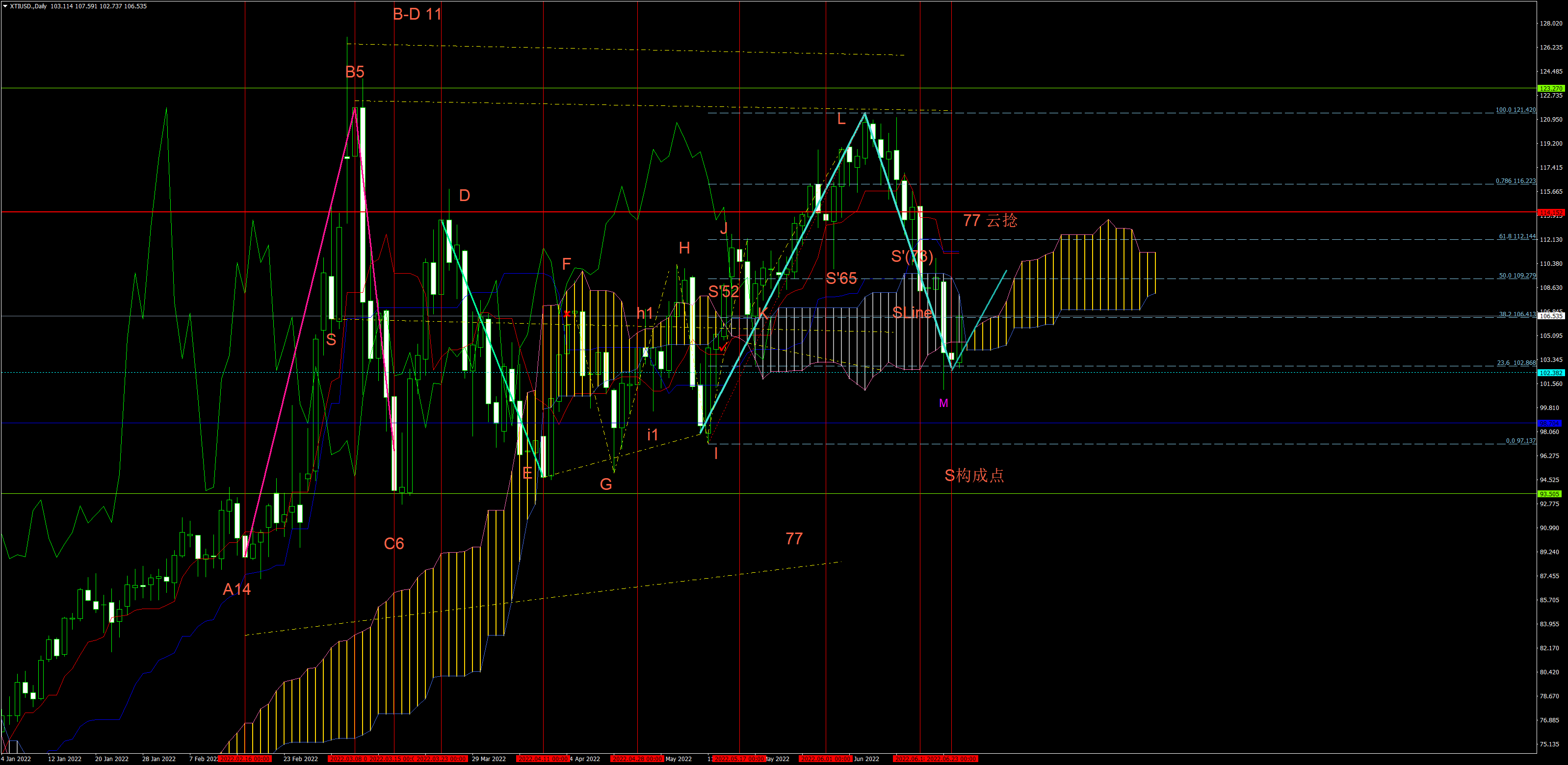Select the B5 peak label

(x=355, y=72)
